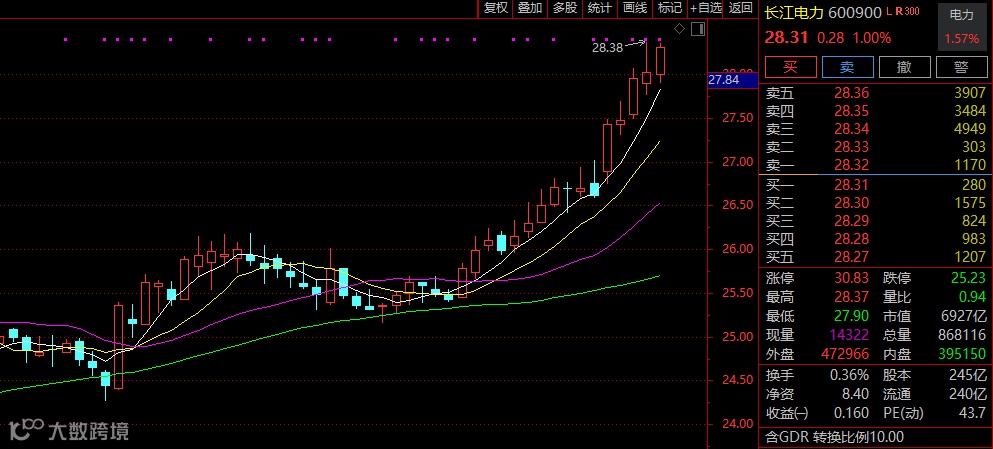Click the red 买 buy button

(x=790, y=67)
